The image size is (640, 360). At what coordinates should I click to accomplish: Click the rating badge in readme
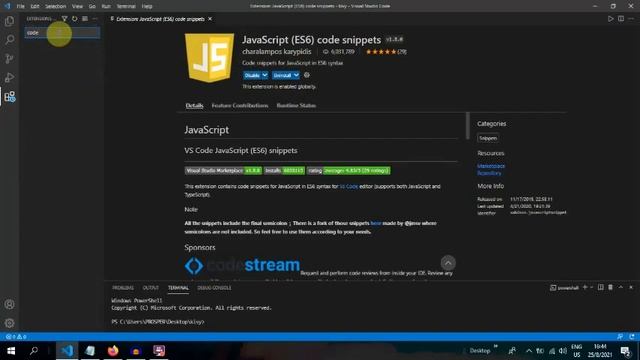[349, 171]
